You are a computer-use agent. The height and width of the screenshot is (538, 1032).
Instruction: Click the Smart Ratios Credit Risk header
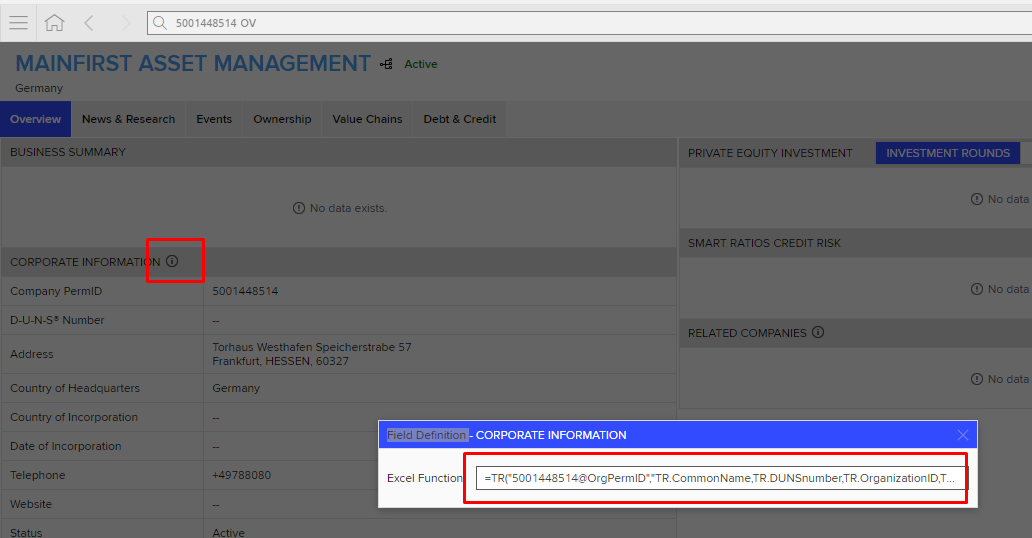pos(764,243)
